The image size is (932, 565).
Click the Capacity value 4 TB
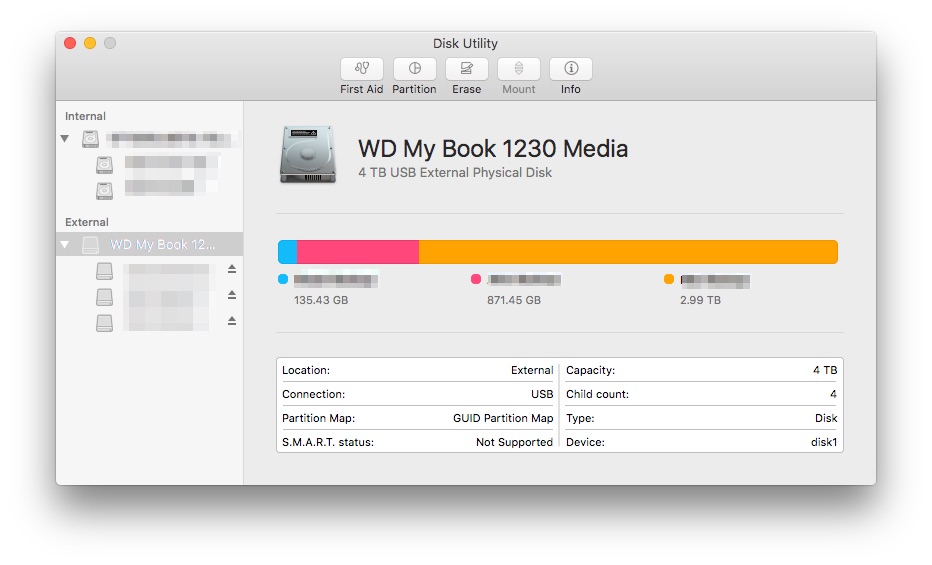pos(825,370)
